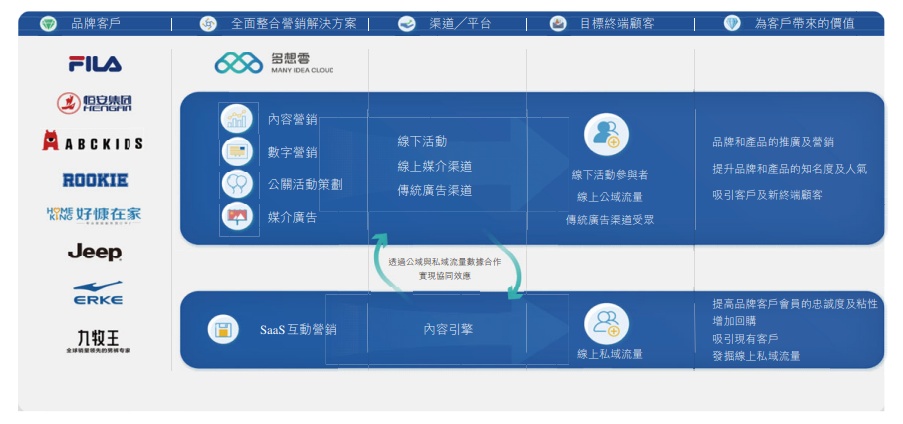Click the 數字營銷 card icon
Screen dimensions: 903x424
pos(237,152)
